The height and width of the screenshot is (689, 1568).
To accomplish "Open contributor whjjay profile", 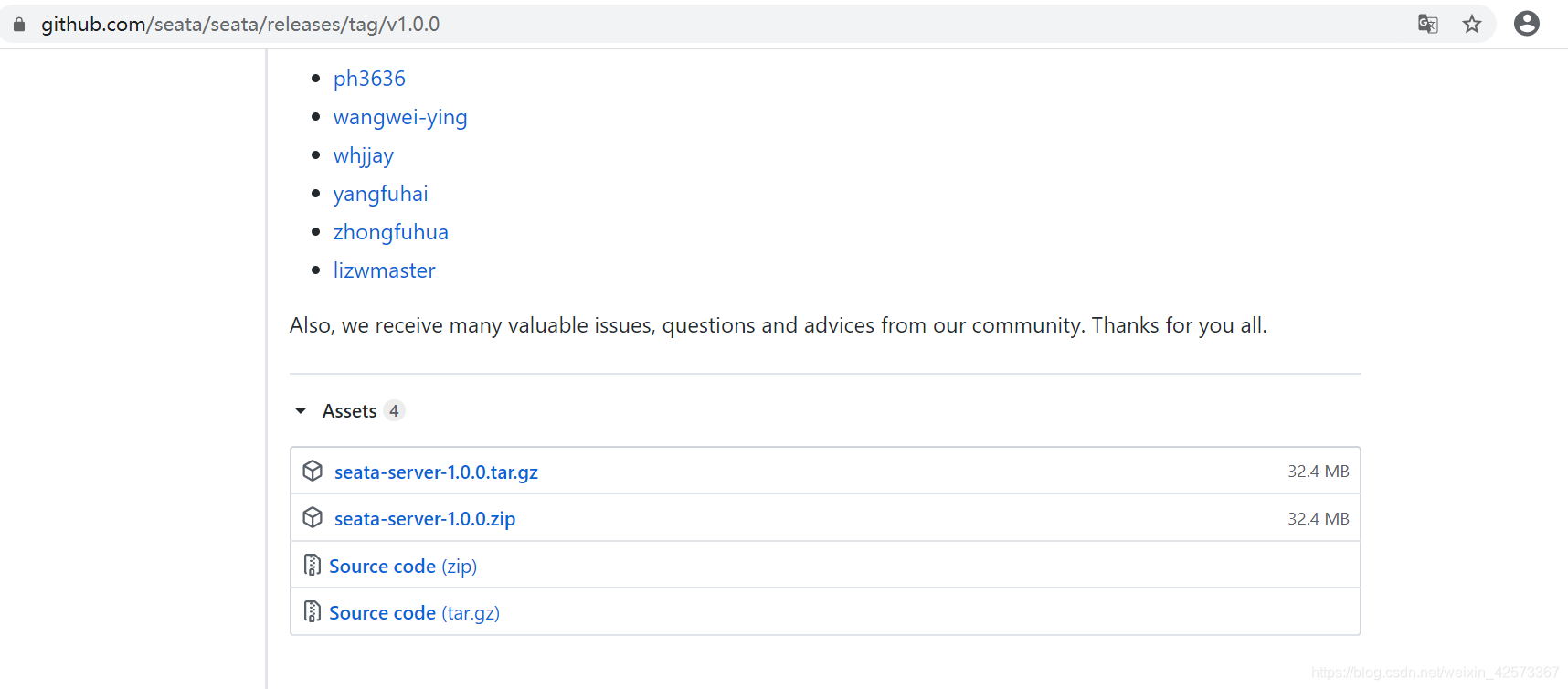I will click(363, 155).
